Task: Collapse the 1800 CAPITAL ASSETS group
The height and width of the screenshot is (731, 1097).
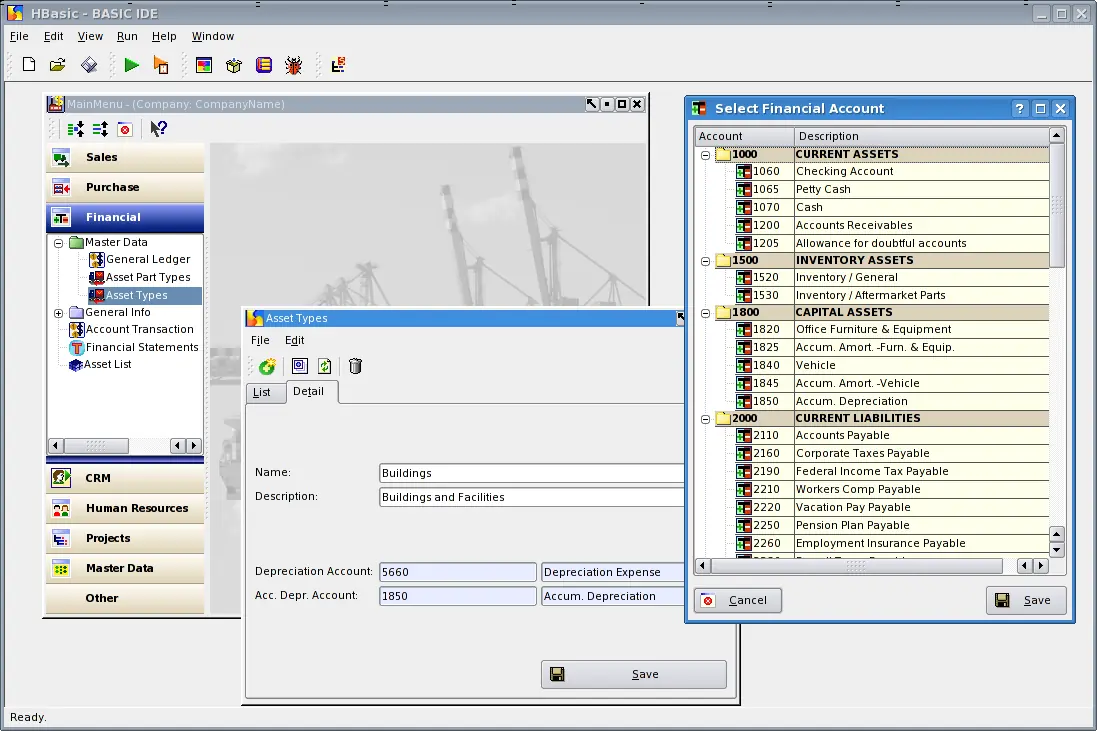Action: tap(705, 313)
